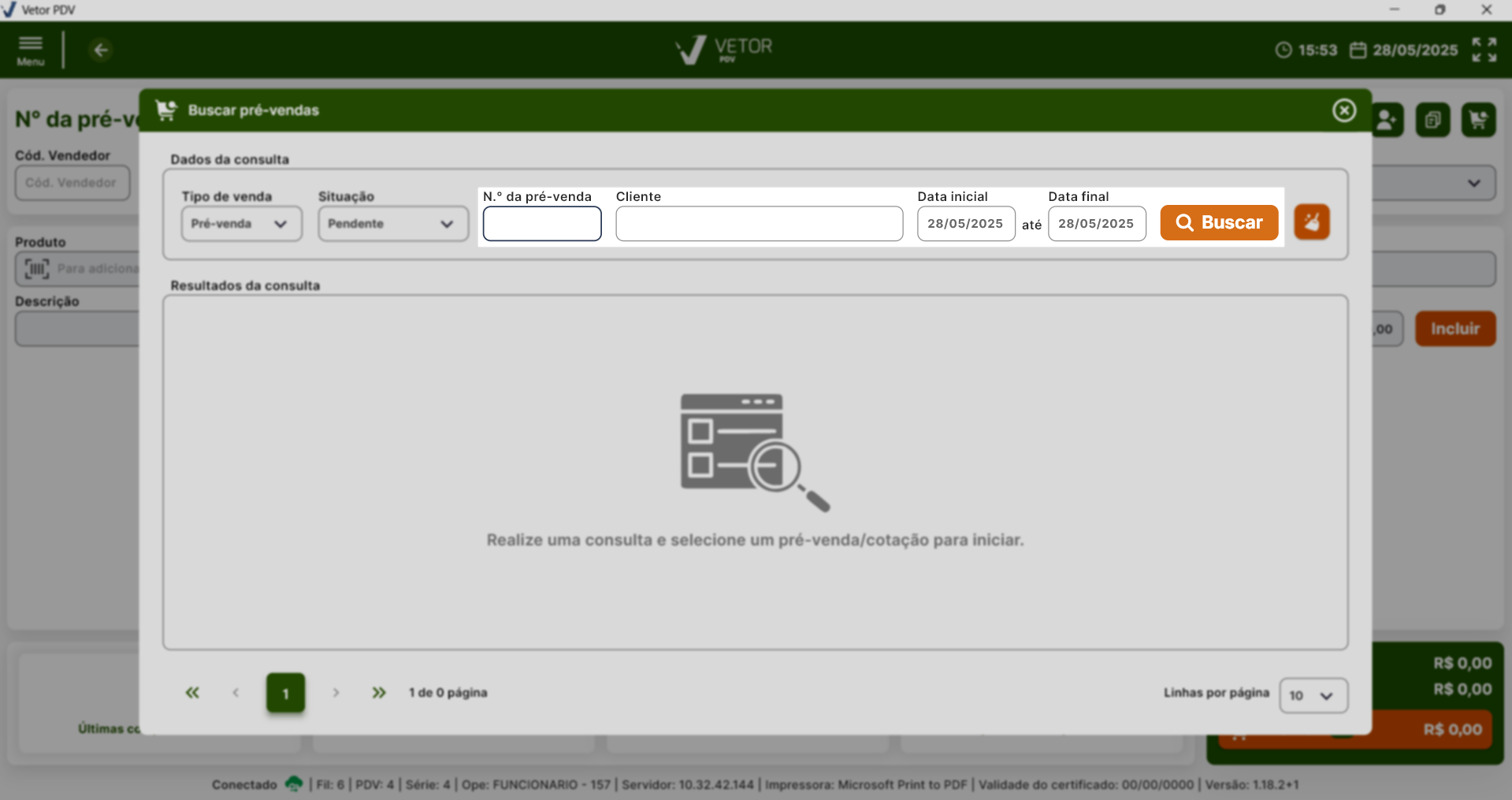This screenshot has height=800, width=1512.
Task: Click 'Conectado' status text
Action: [244, 784]
